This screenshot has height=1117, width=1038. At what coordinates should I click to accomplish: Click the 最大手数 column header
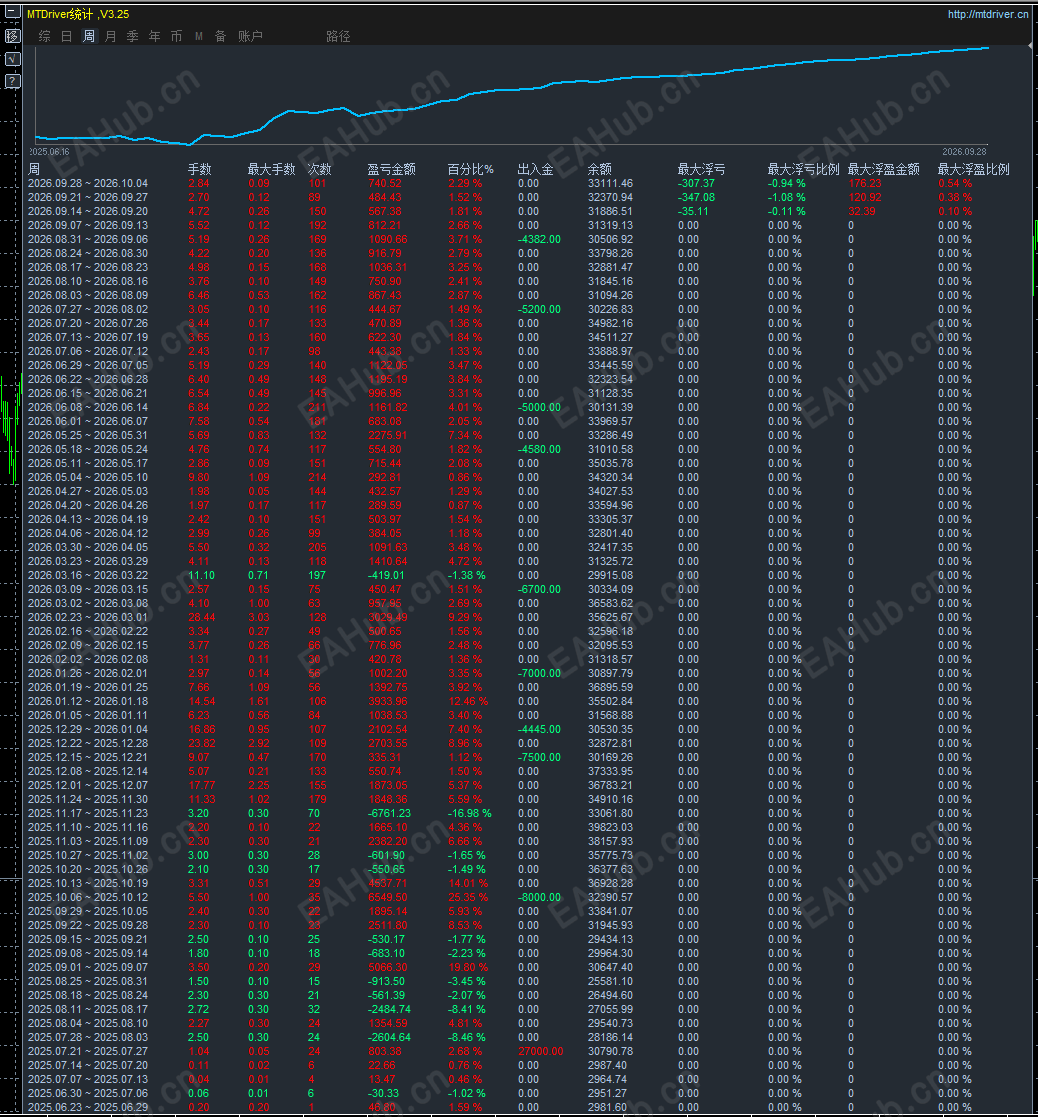pyautogui.click(x=271, y=169)
